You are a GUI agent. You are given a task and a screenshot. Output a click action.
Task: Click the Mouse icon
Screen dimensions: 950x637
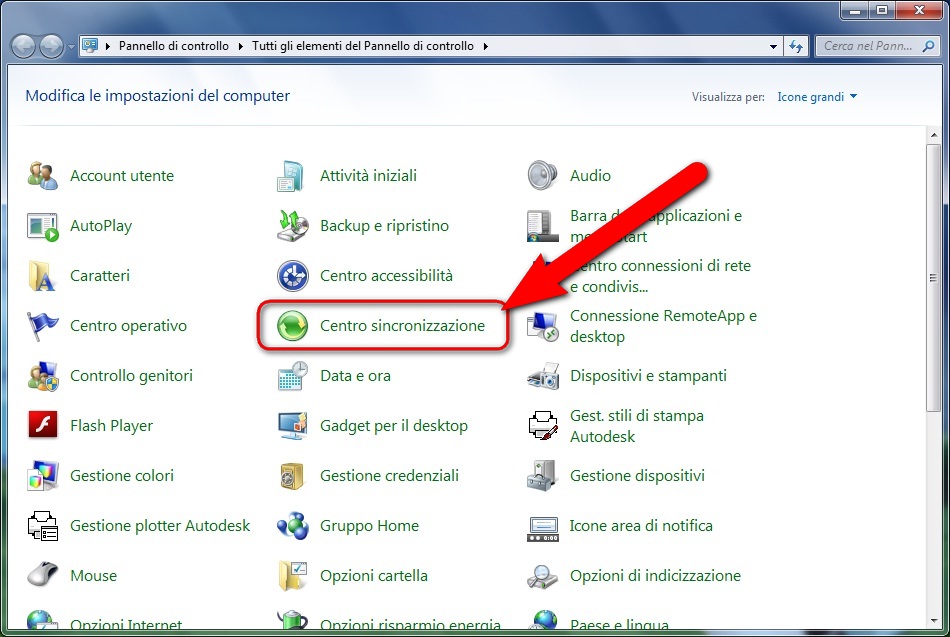click(43, 576)
